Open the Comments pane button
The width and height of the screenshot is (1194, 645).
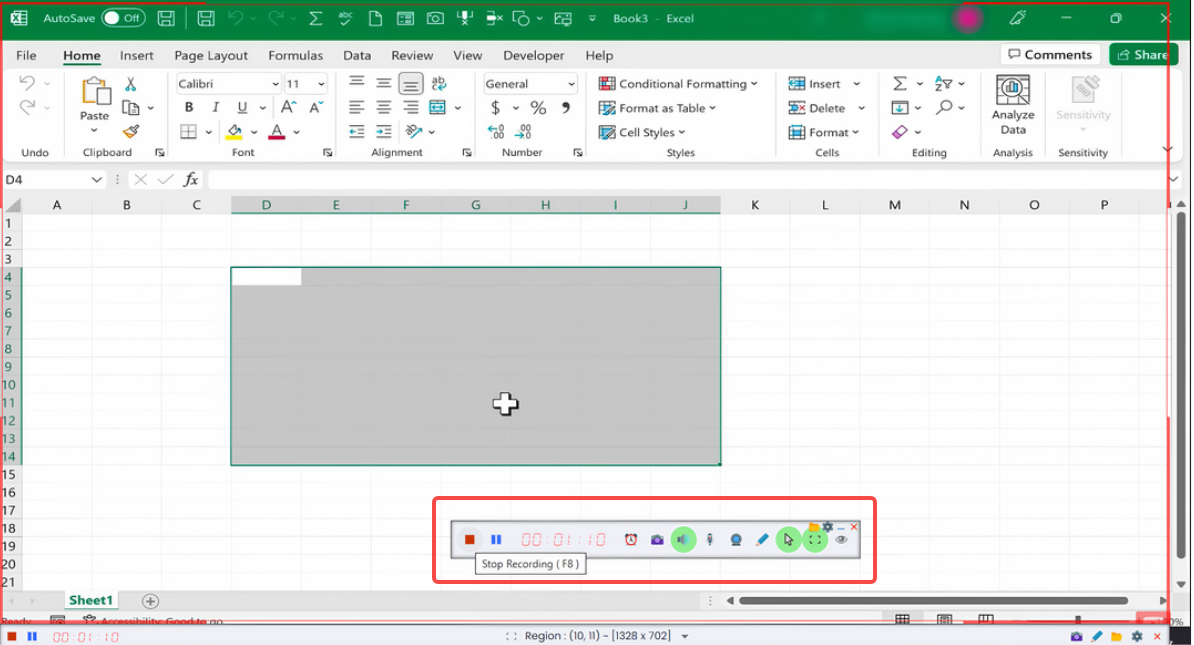pyautogui.click(x=1050, y=55)
